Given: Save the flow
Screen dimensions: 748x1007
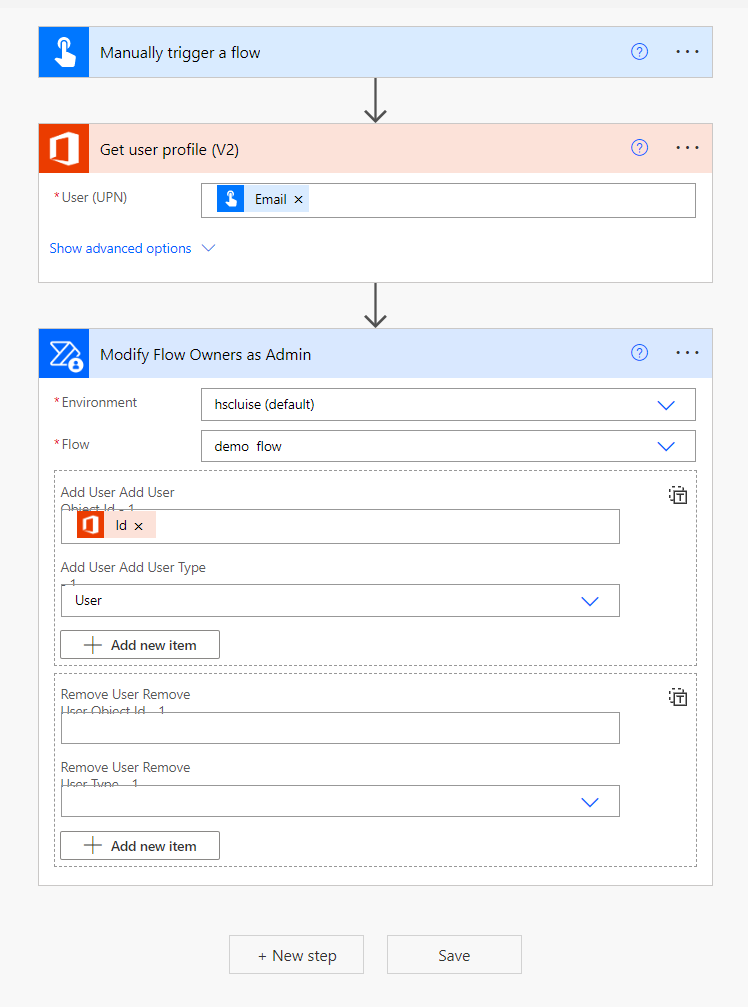Looking at the screenshot, I should click(454, 955).
